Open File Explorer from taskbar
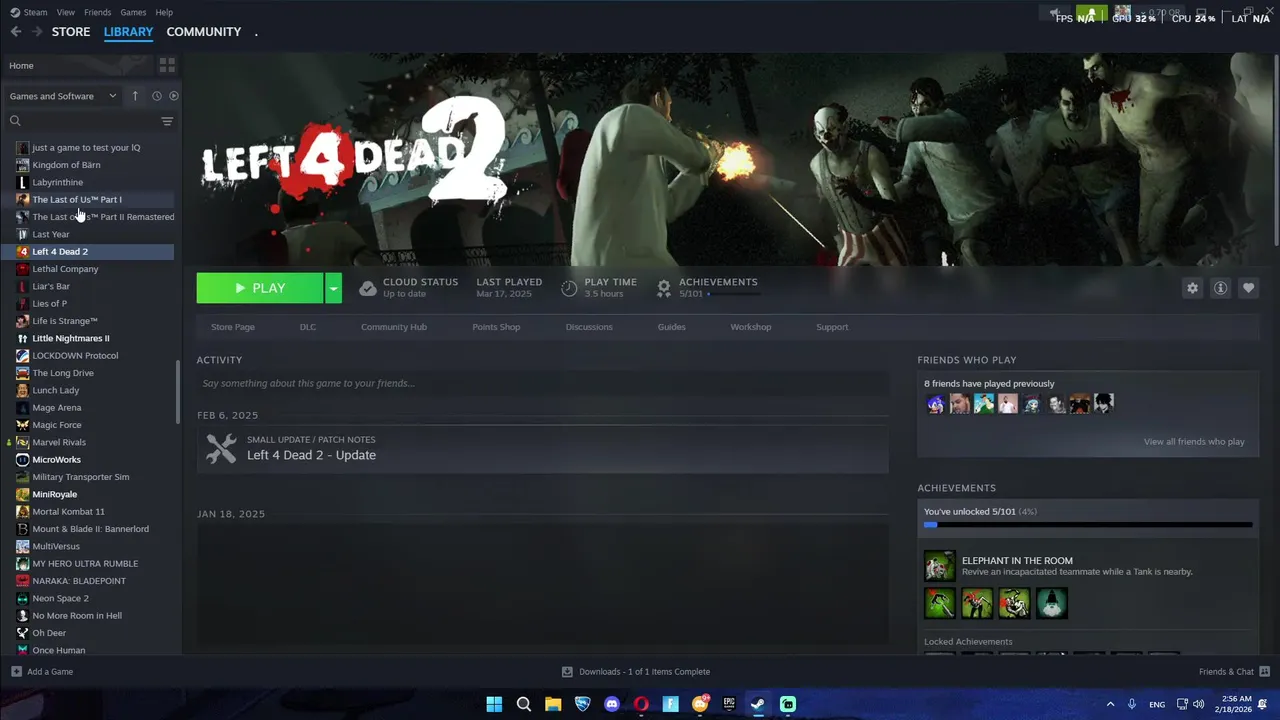 553,704
